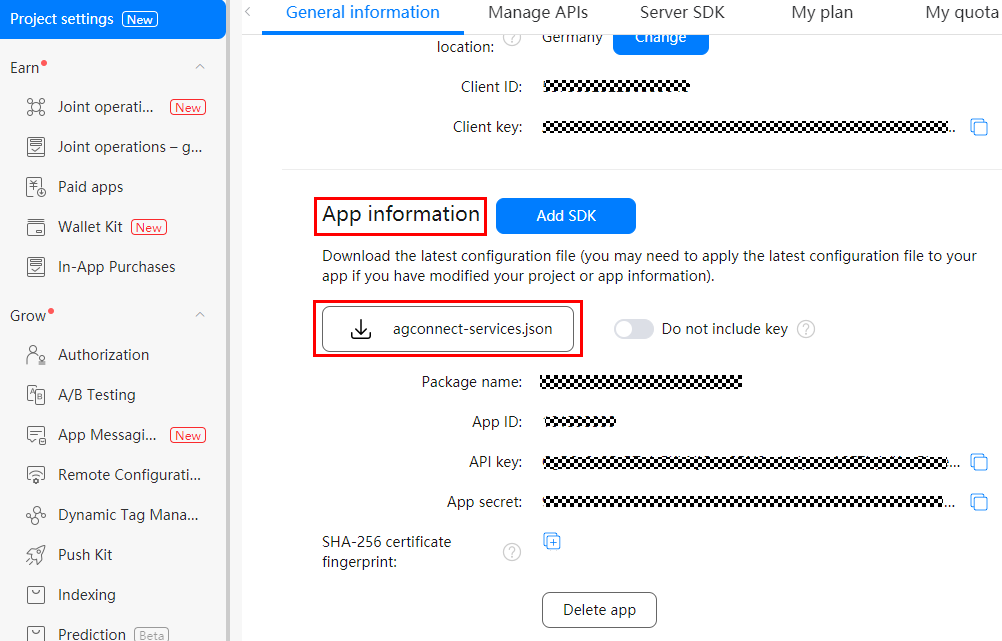The image size is (1002, 641).
Task: Click the Delete app button
Action: point(599,610)
